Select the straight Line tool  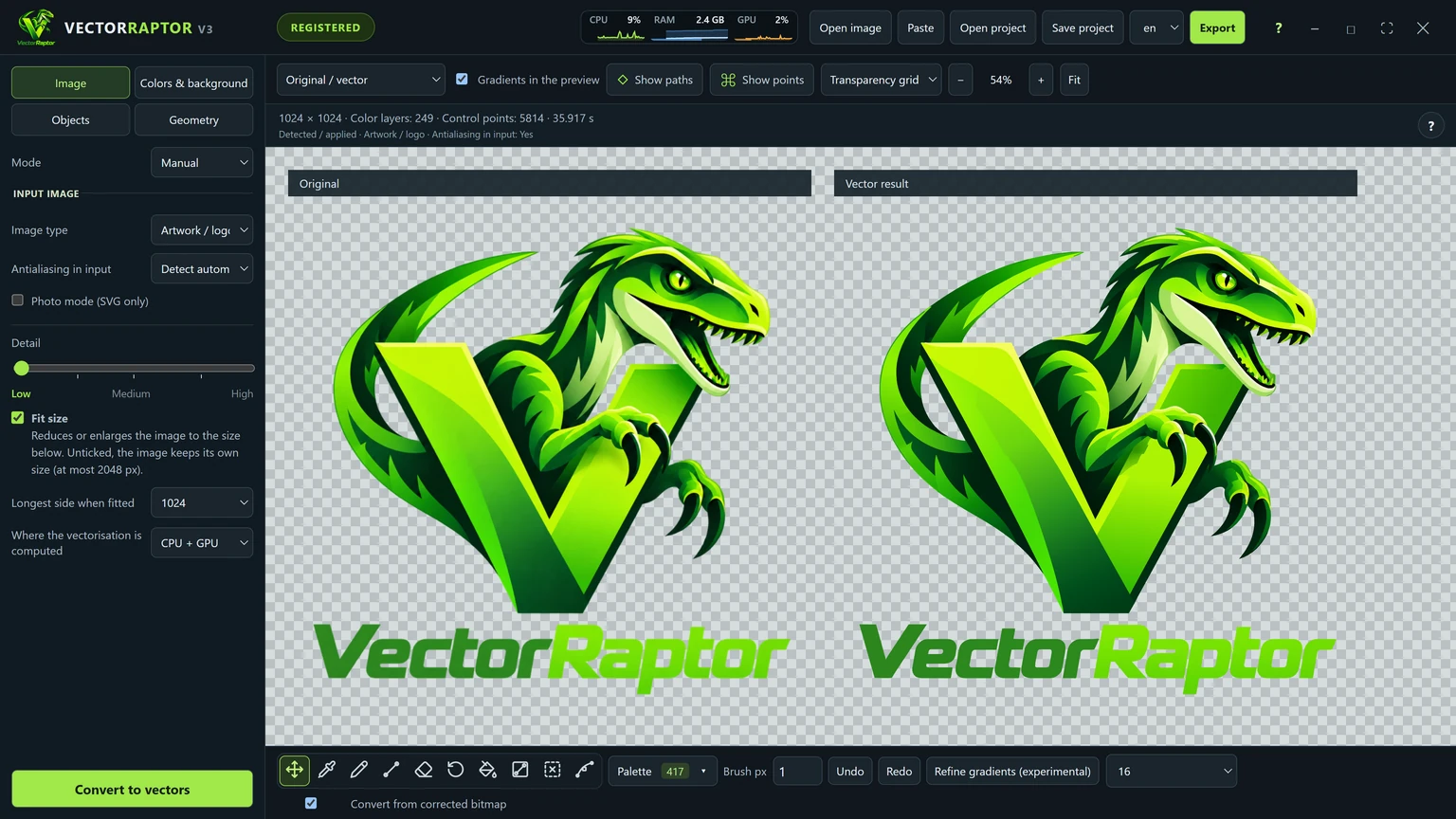(391, 771)
